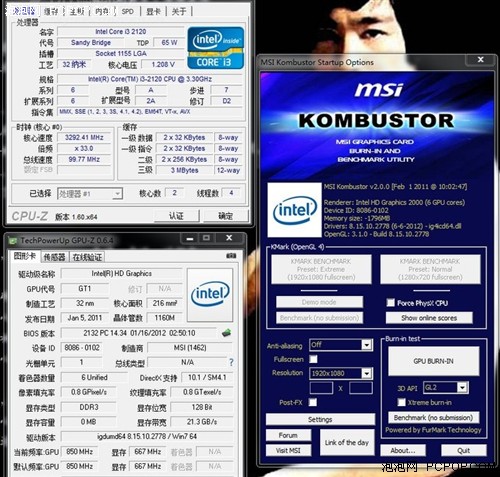Click the Intel Core i3 logo badge
Image resolution: width=500 pixels, height=477 pixels.
(216, 48)
